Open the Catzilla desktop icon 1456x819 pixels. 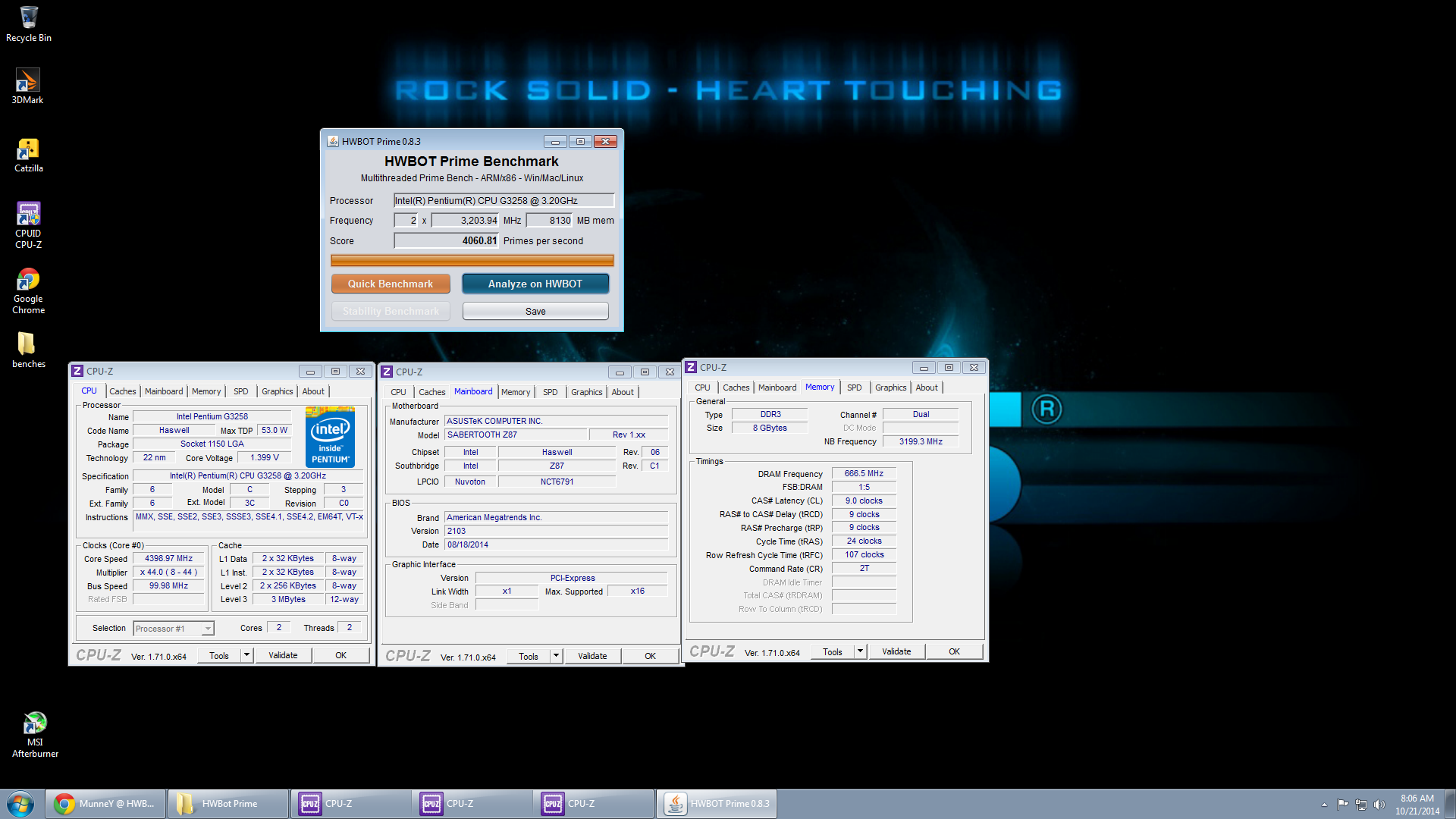click(x=28, y=155)
